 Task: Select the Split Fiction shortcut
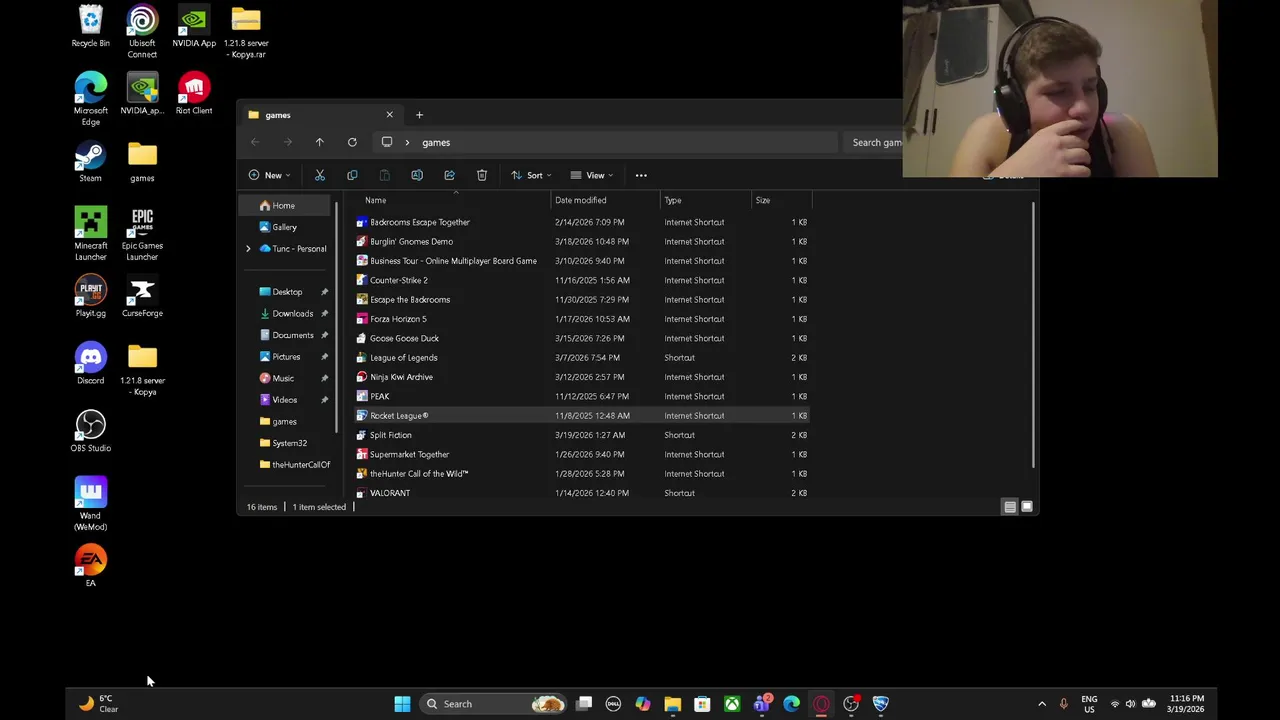point(582,435)
